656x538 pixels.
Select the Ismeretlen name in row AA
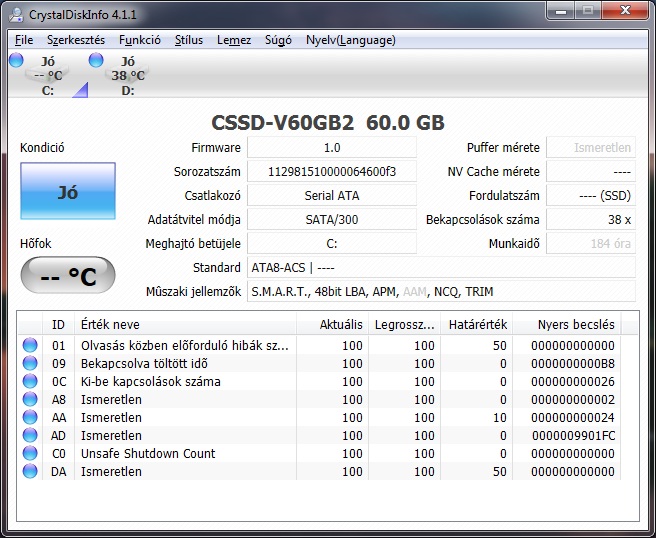point(111,418)
